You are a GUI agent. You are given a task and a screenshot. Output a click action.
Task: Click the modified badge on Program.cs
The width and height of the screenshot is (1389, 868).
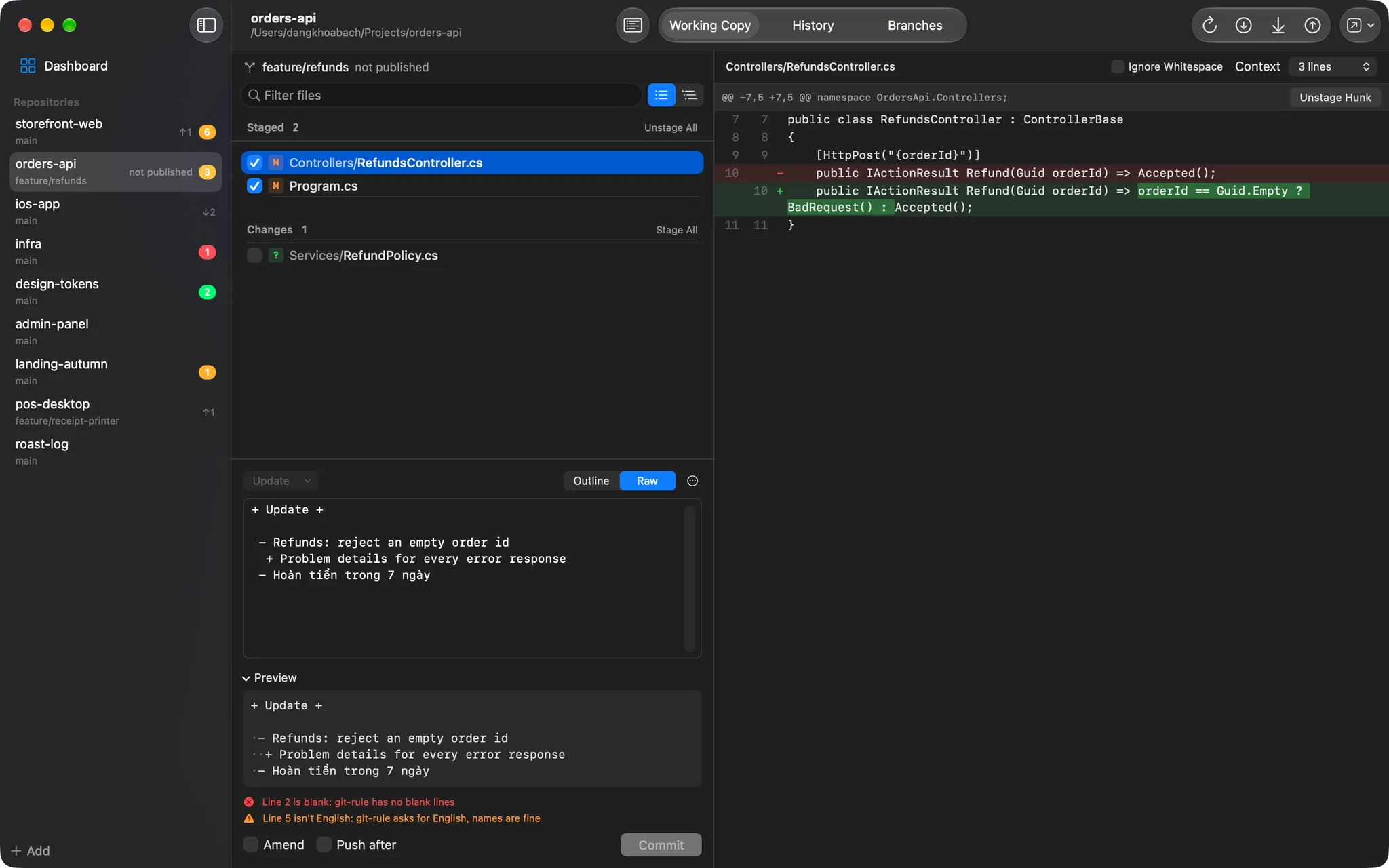[x=275, y=186]
